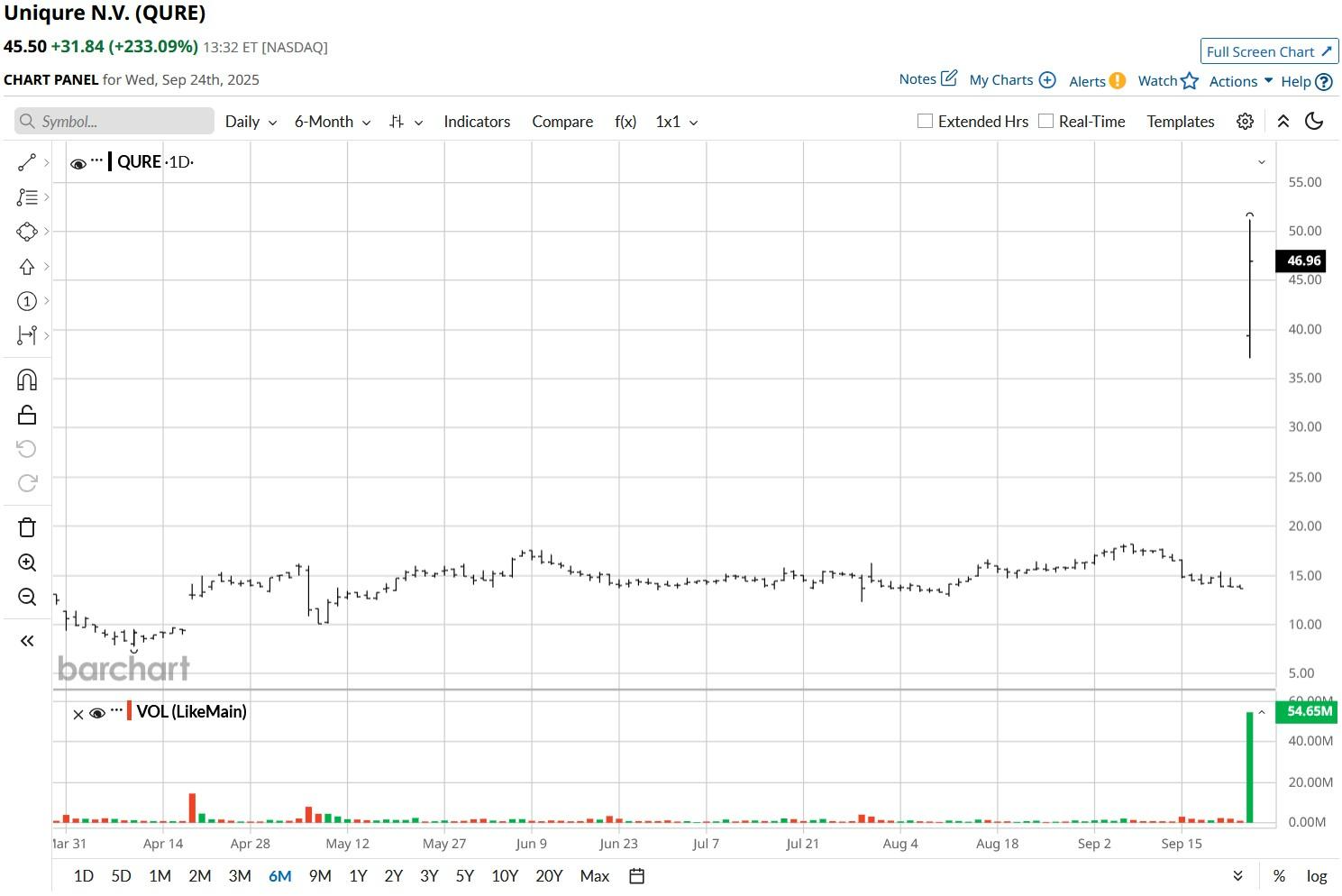1342x896 pixels.
Task: Choose the up arrow marker tool
Action: pos(27,266)
